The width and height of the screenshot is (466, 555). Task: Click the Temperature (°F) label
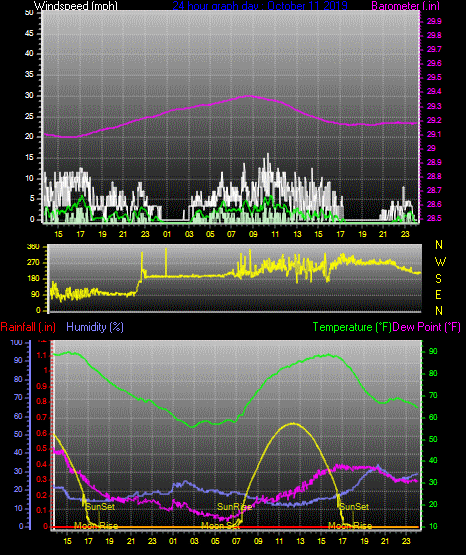tap(352, 327)
